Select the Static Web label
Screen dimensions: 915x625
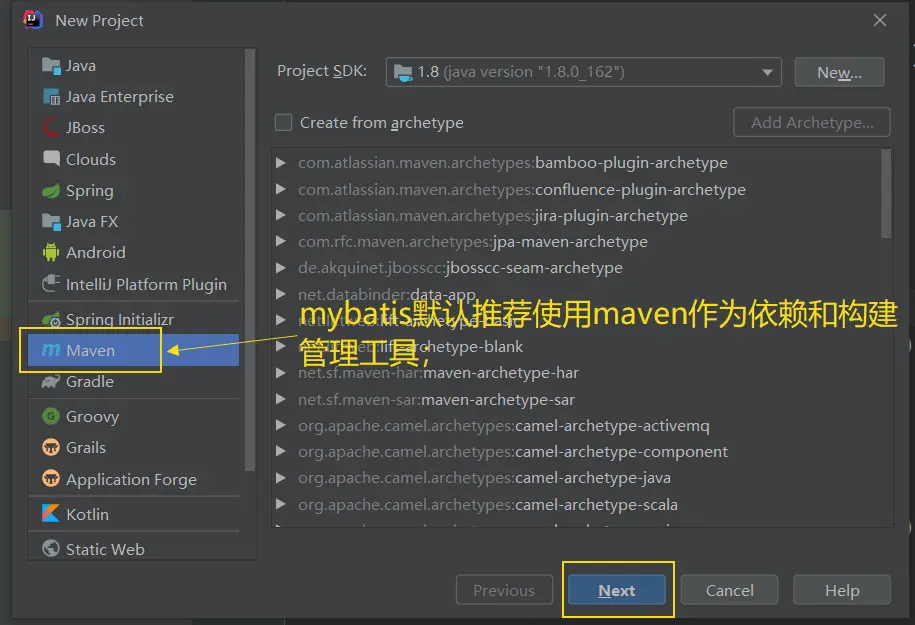point(105,549)
